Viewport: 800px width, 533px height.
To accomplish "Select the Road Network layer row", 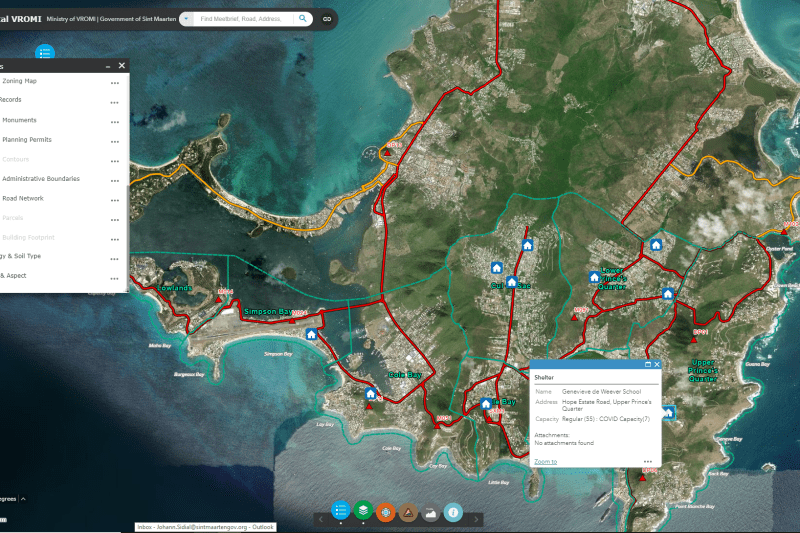I will tap(61, 198).
